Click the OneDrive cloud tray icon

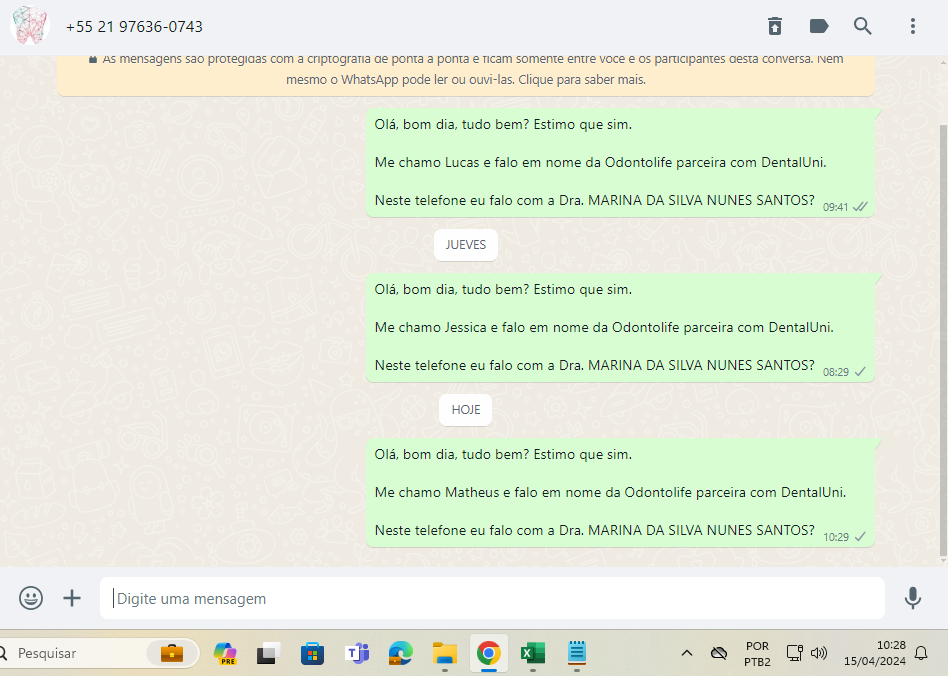tap(719, 653)
